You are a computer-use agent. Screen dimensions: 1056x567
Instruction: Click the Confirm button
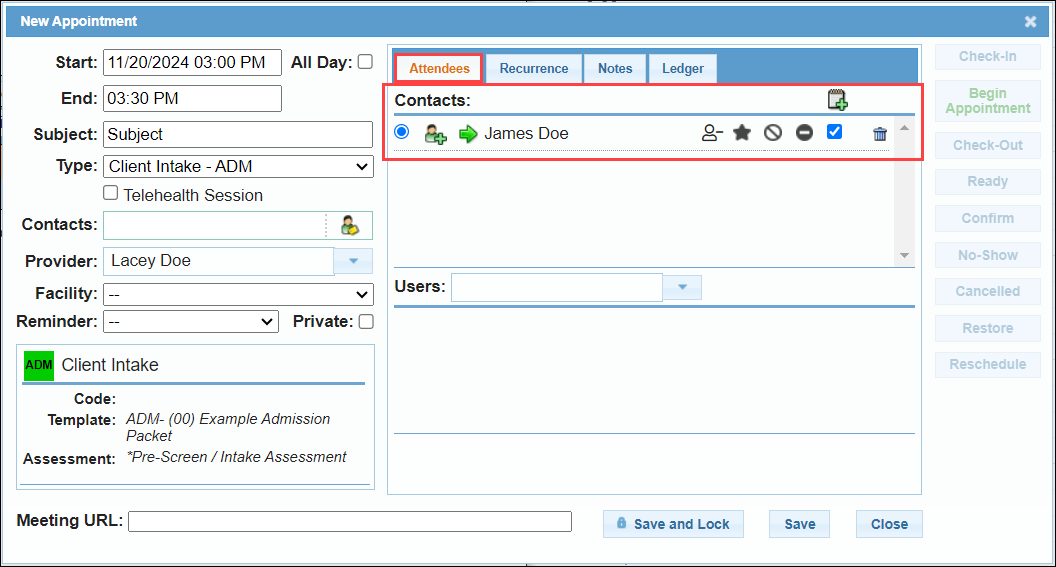(987, 218)
